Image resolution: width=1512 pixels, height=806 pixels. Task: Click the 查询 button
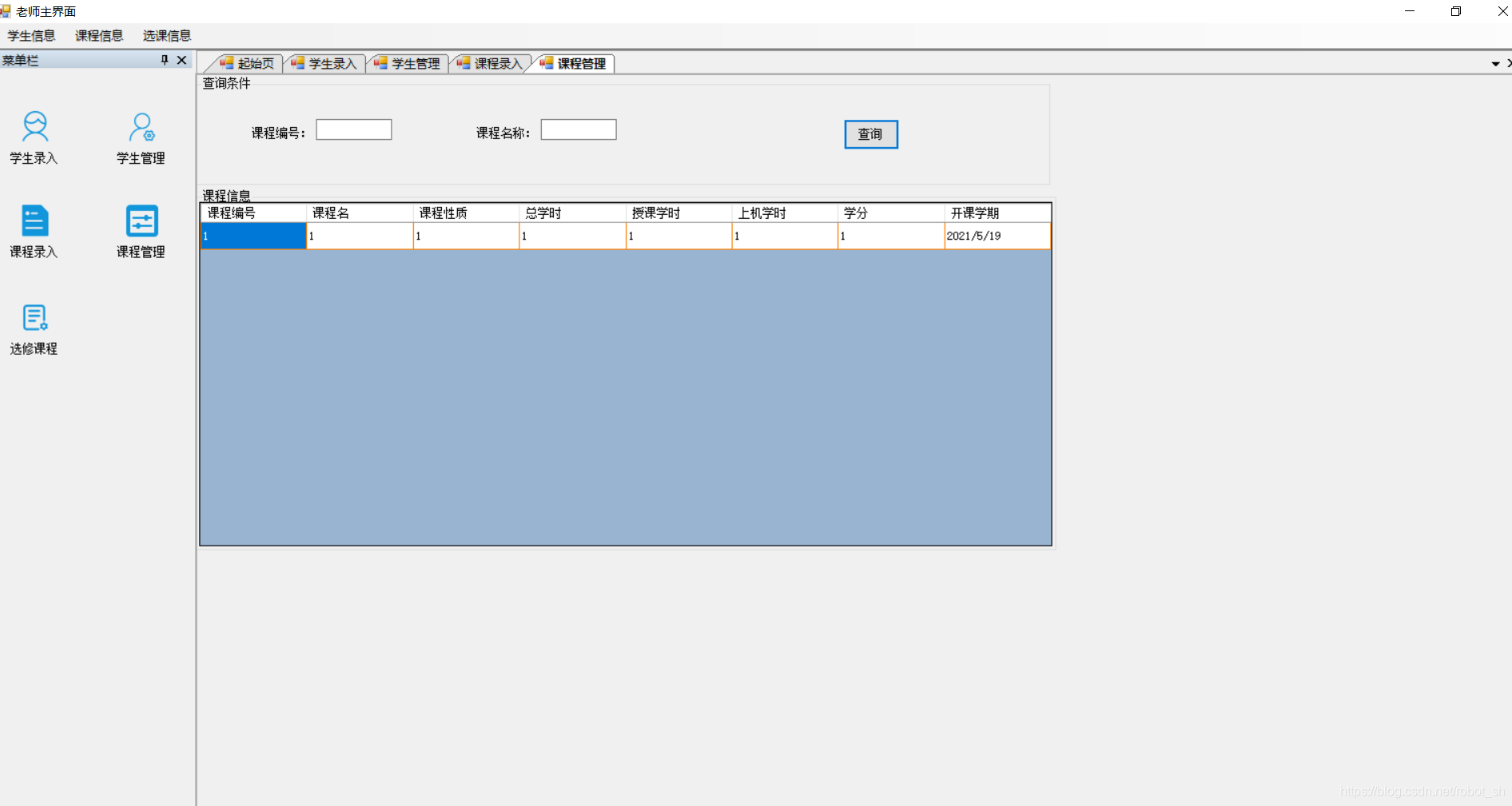[x=871, y=134]
